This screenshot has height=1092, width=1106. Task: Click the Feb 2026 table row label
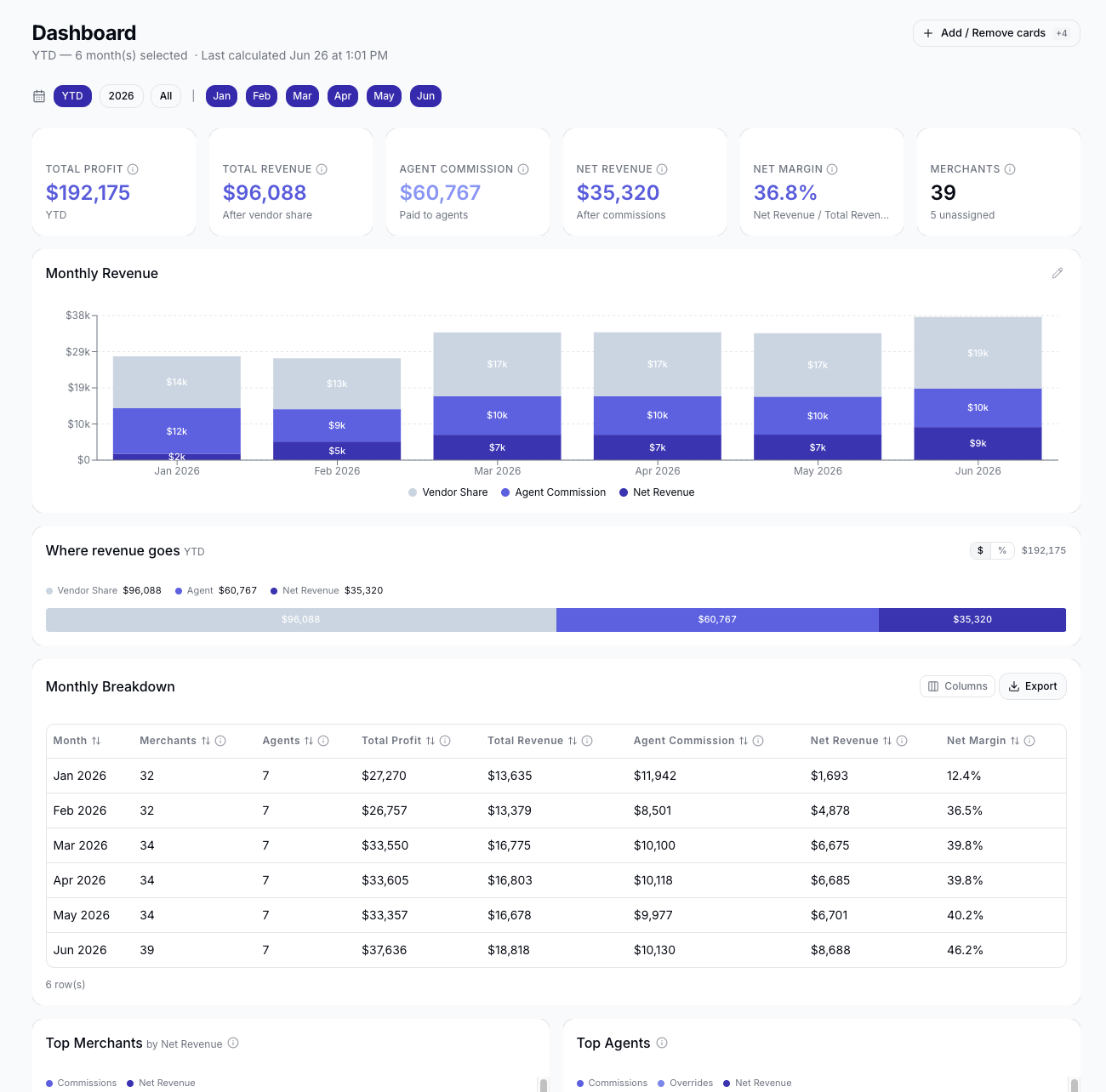click(x=80, y=810)
